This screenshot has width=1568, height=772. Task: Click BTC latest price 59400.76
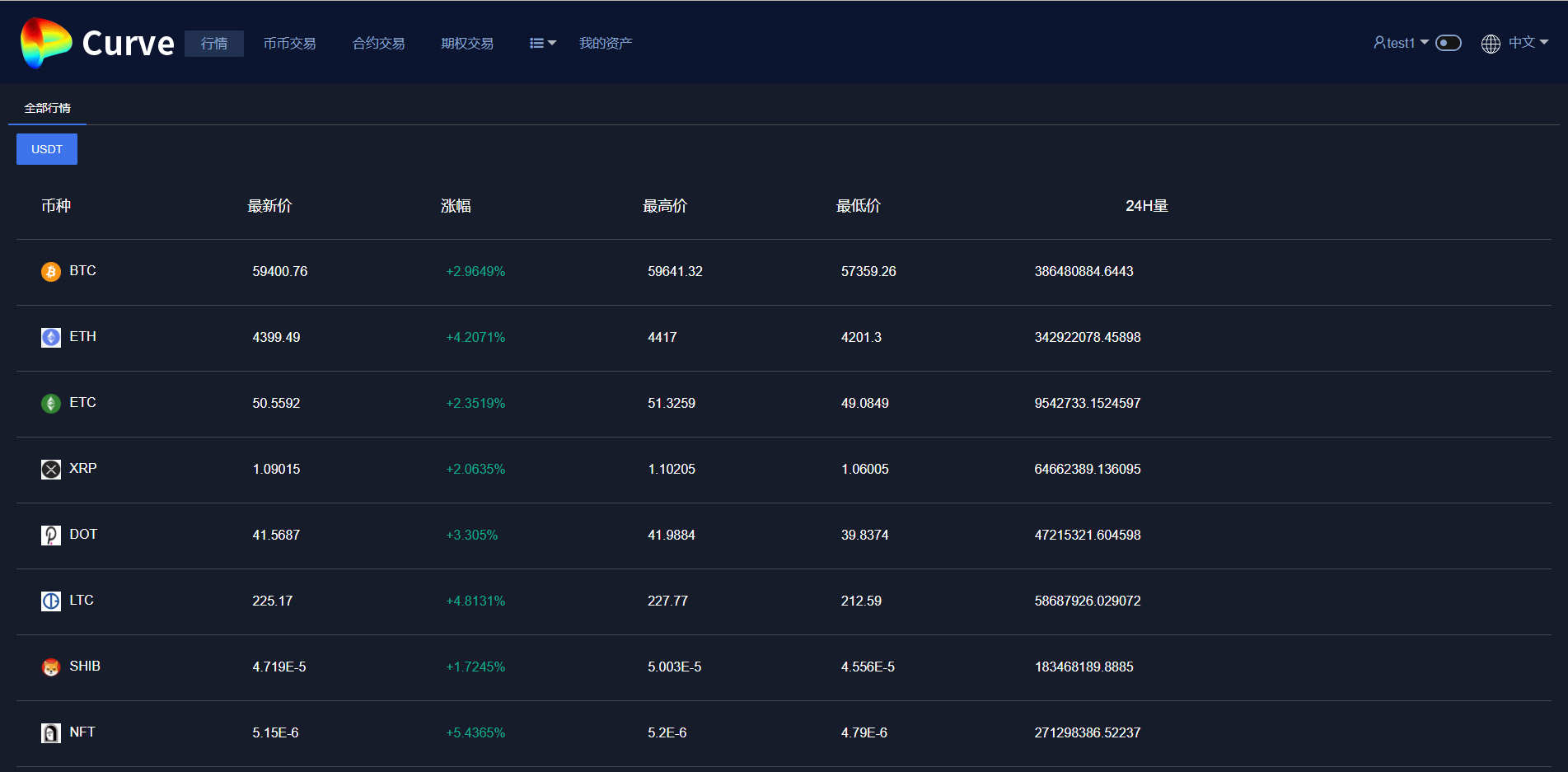(280, 272)
